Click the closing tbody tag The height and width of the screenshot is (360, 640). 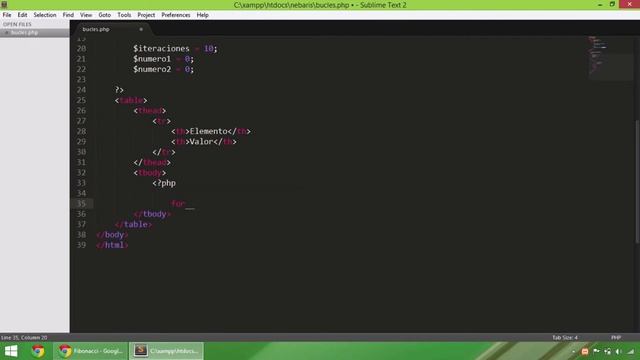152,214
